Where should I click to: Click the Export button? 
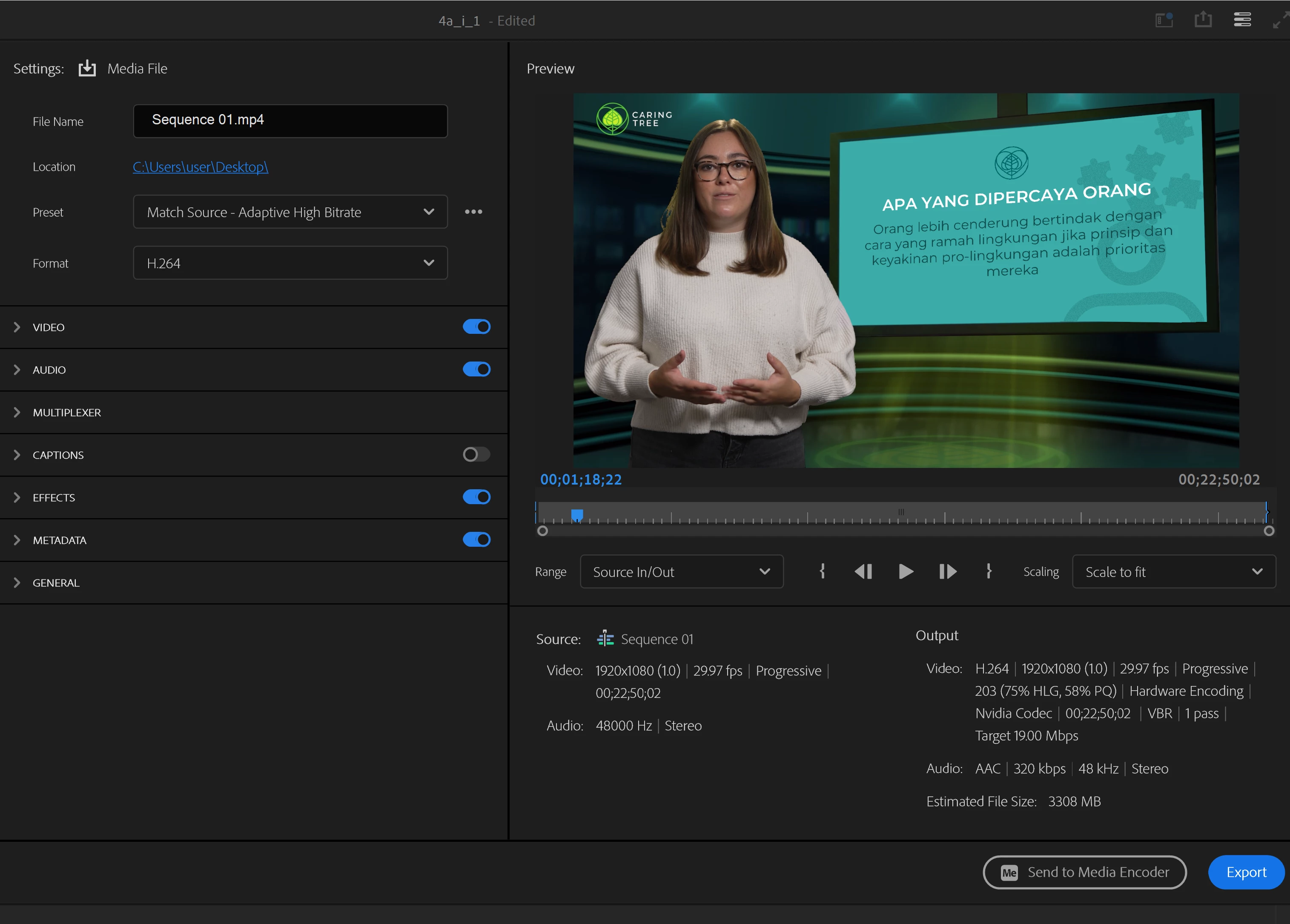1246,872
